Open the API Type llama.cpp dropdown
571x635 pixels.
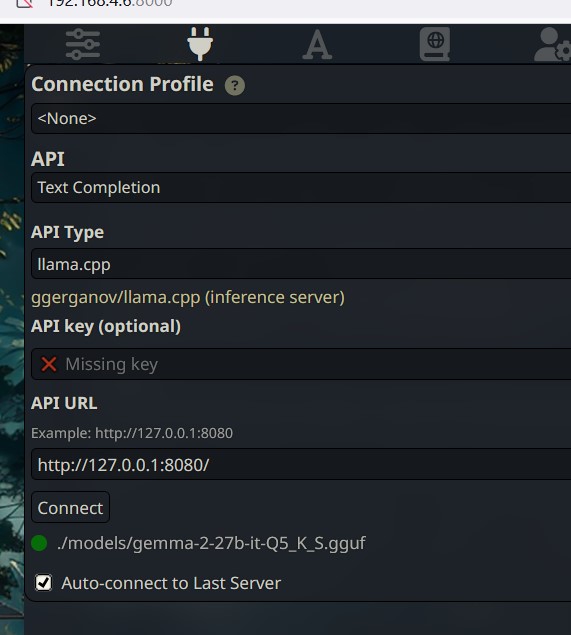[301, 264]
